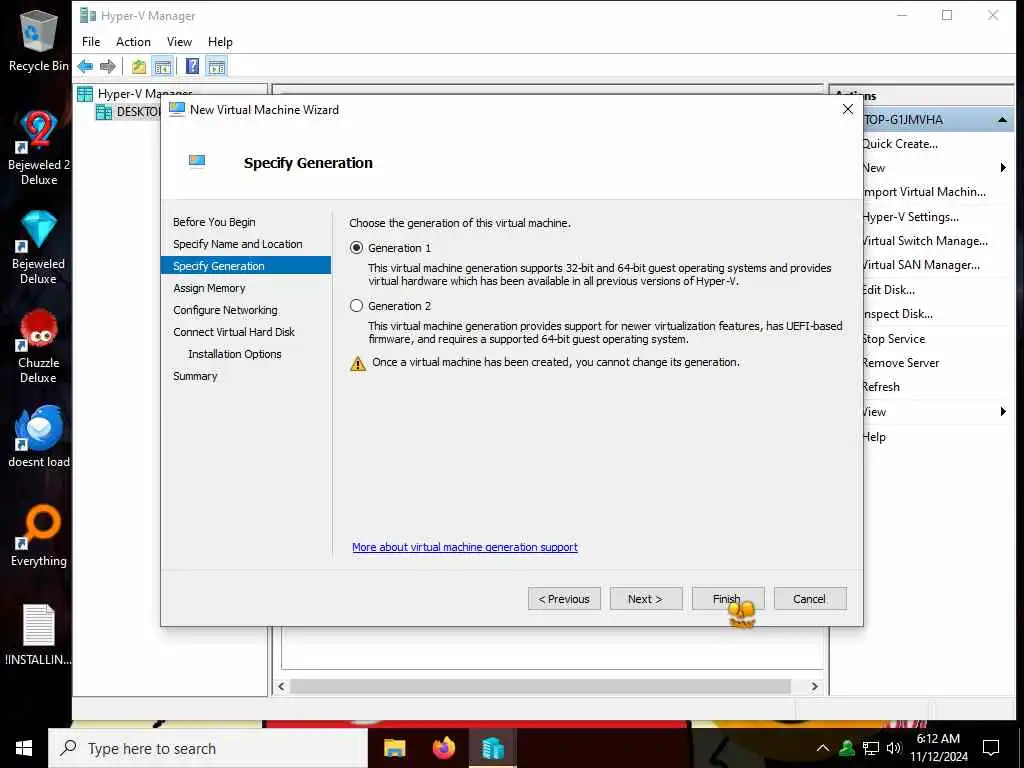Click the green user tray icon
1024x768 pixels.
click(x=847, y=748)
